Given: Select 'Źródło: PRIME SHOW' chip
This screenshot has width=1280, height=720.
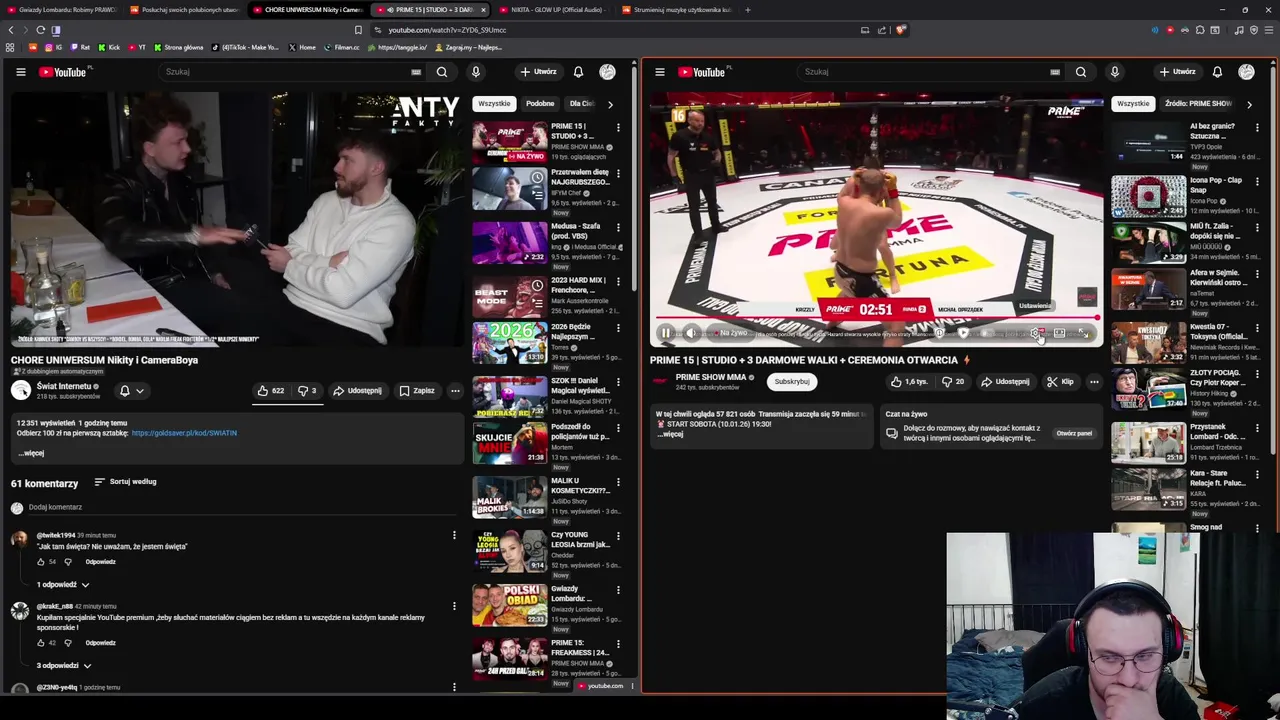Looking at the screenshot, I should coord(1198,104).
